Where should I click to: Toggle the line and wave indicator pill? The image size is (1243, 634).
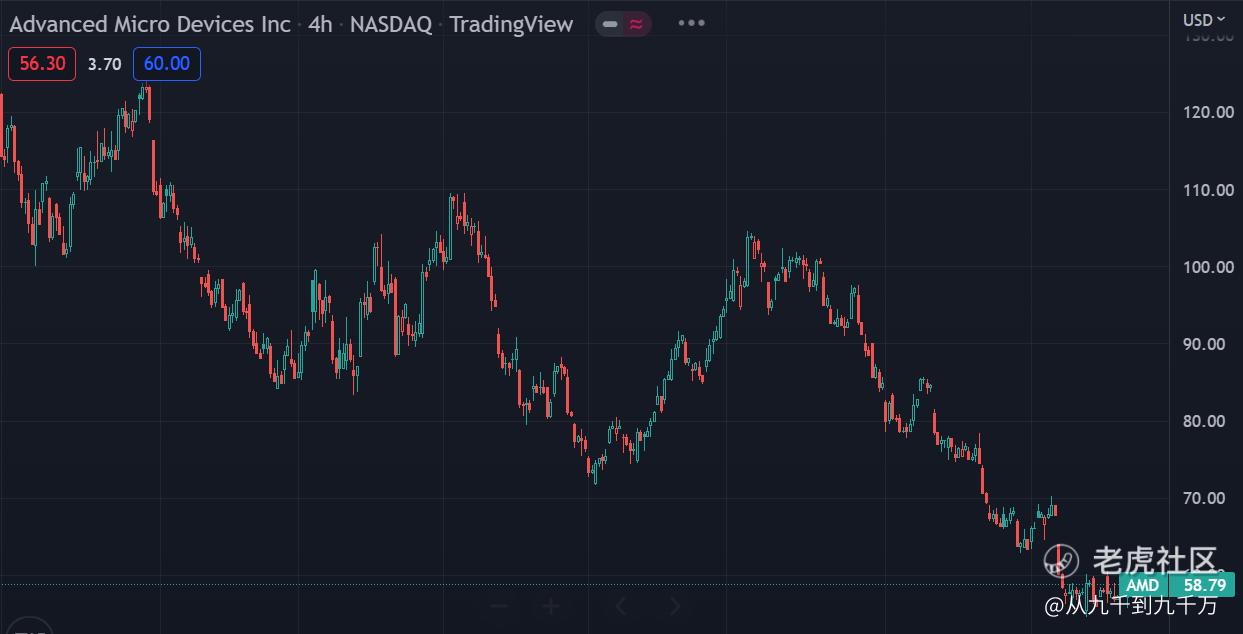(x=623, y=24)
